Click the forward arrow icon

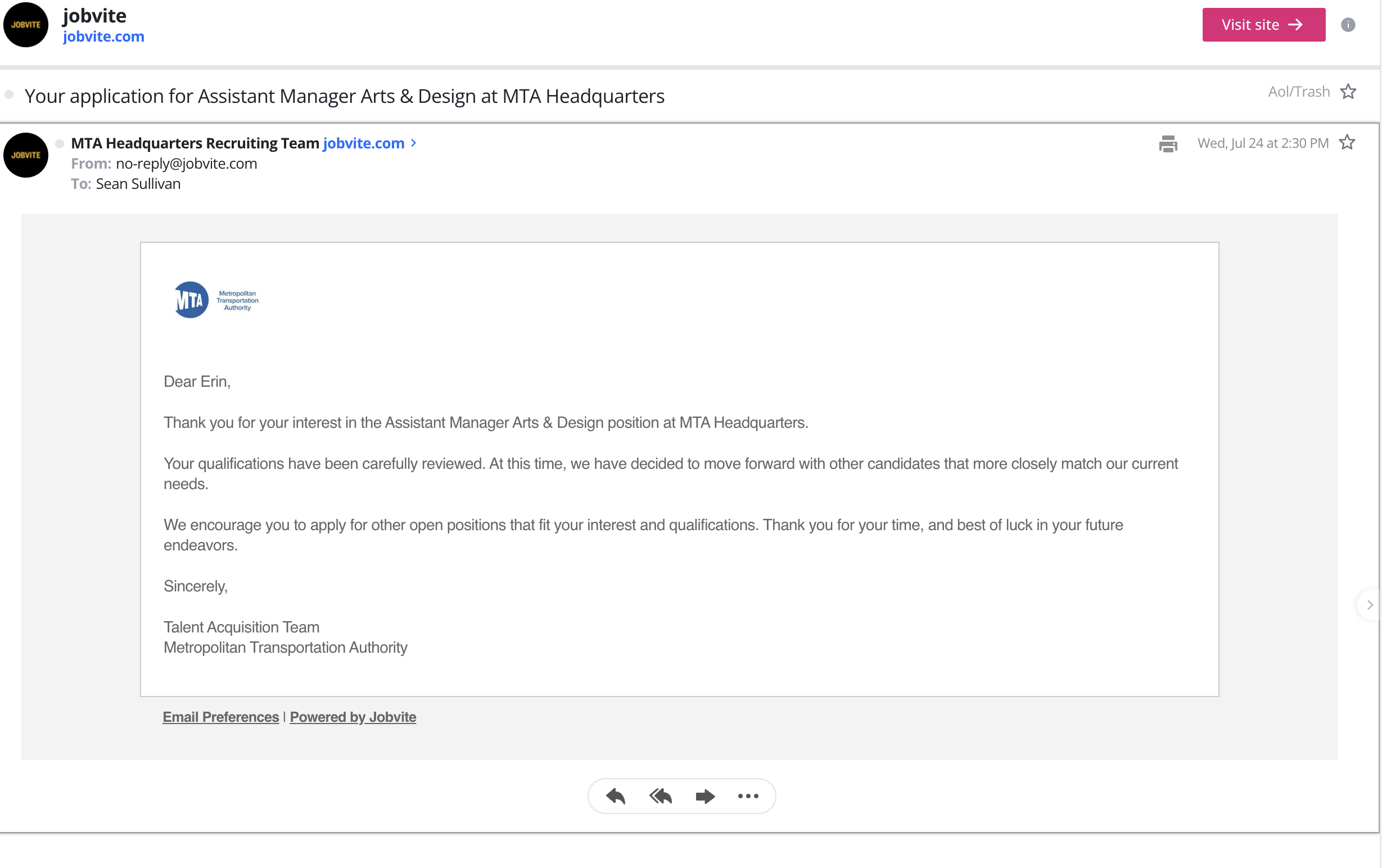coord(704,795)
